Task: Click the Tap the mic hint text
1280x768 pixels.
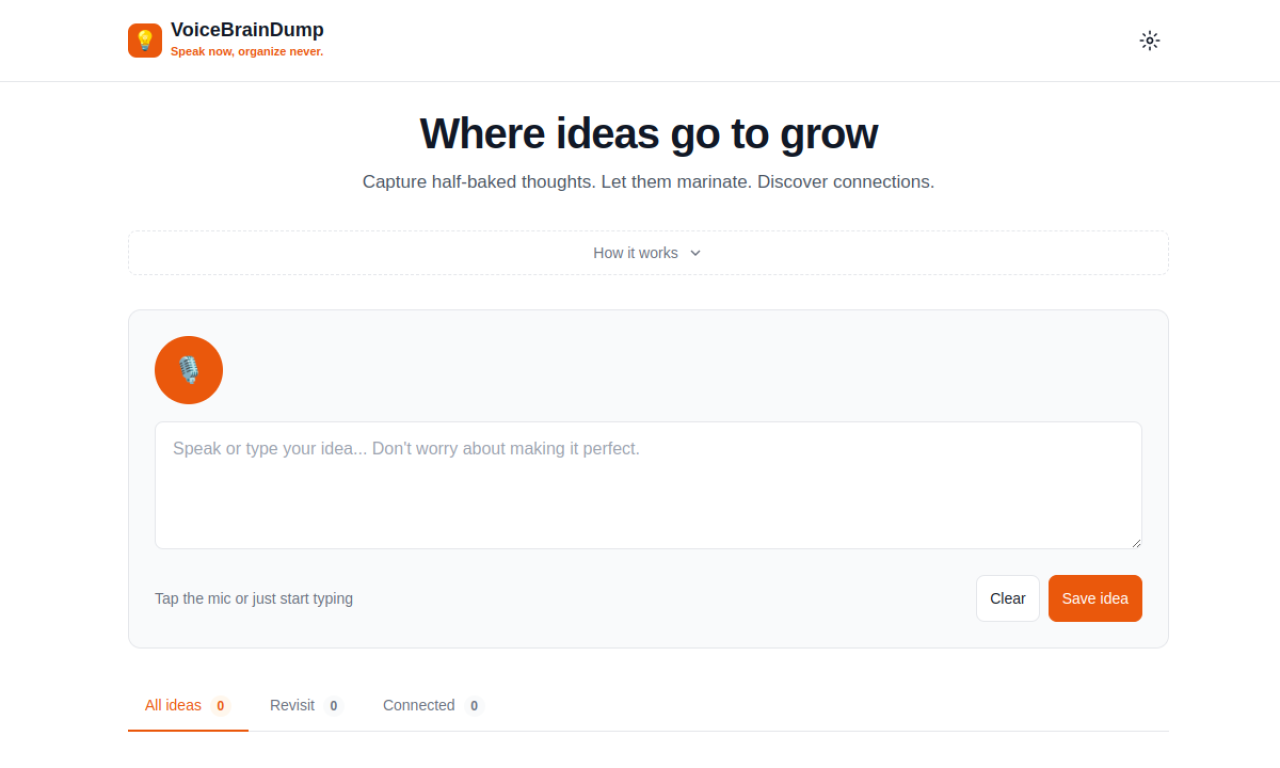Action: coord(254,598)
